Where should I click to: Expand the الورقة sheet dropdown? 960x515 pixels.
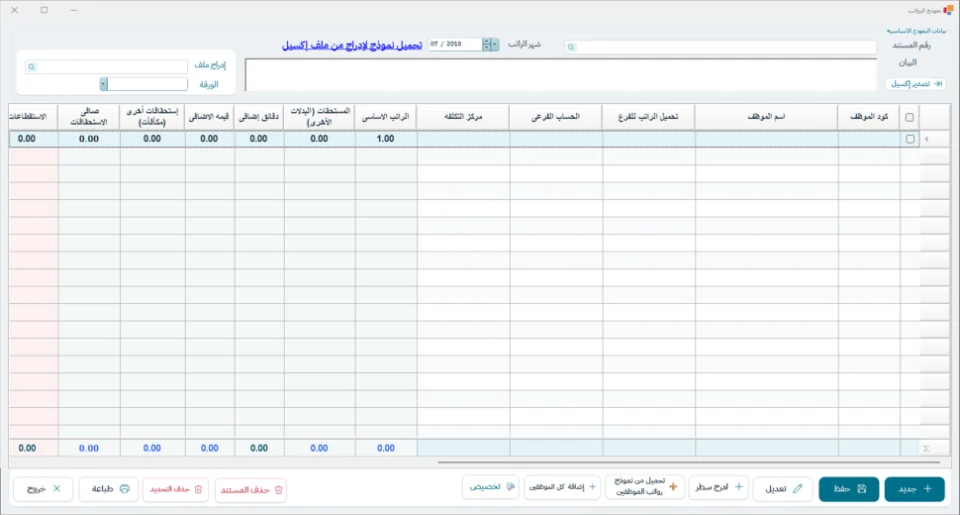103,84
